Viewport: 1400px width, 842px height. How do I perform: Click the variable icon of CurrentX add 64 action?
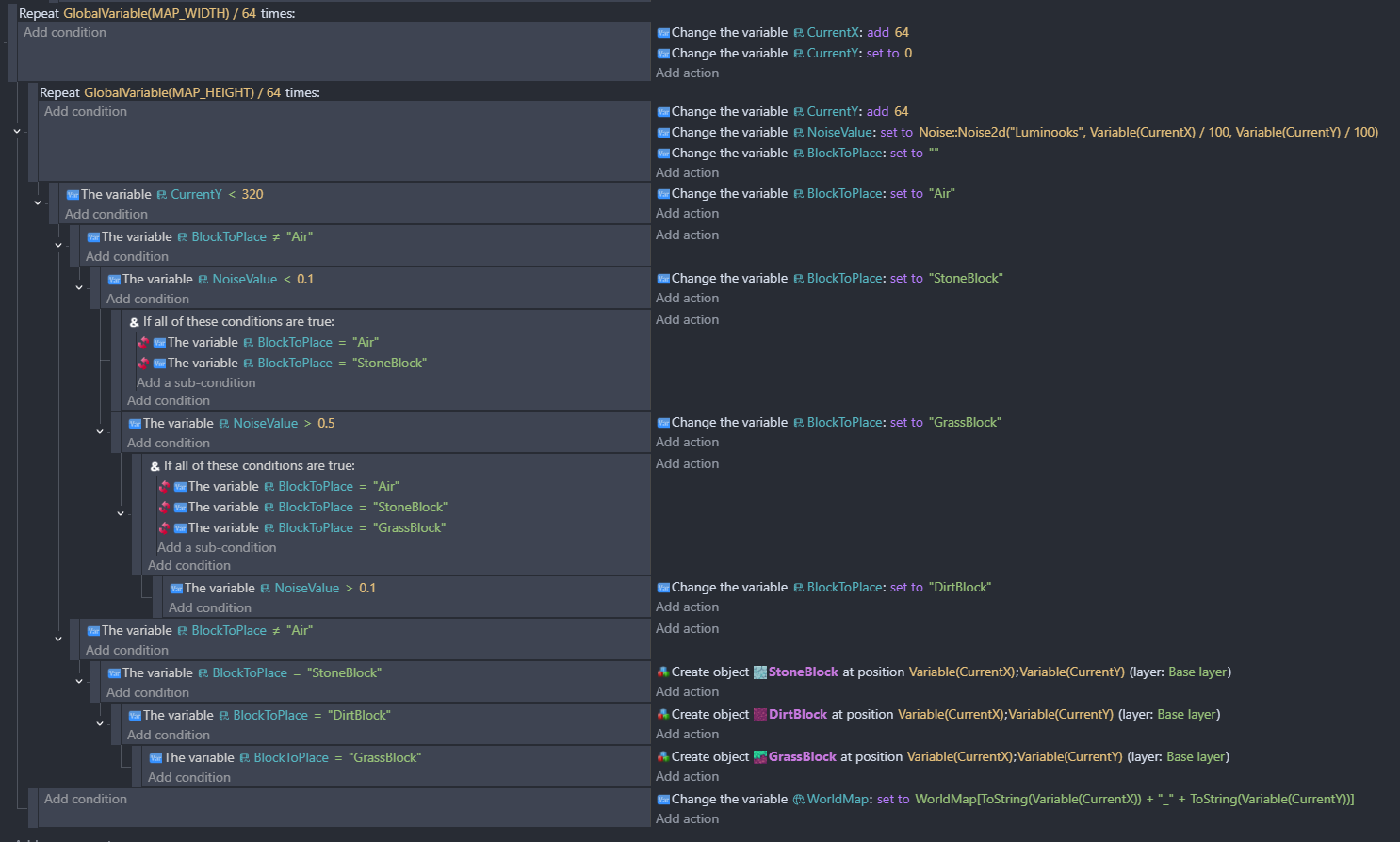click(x=663, y=33)
